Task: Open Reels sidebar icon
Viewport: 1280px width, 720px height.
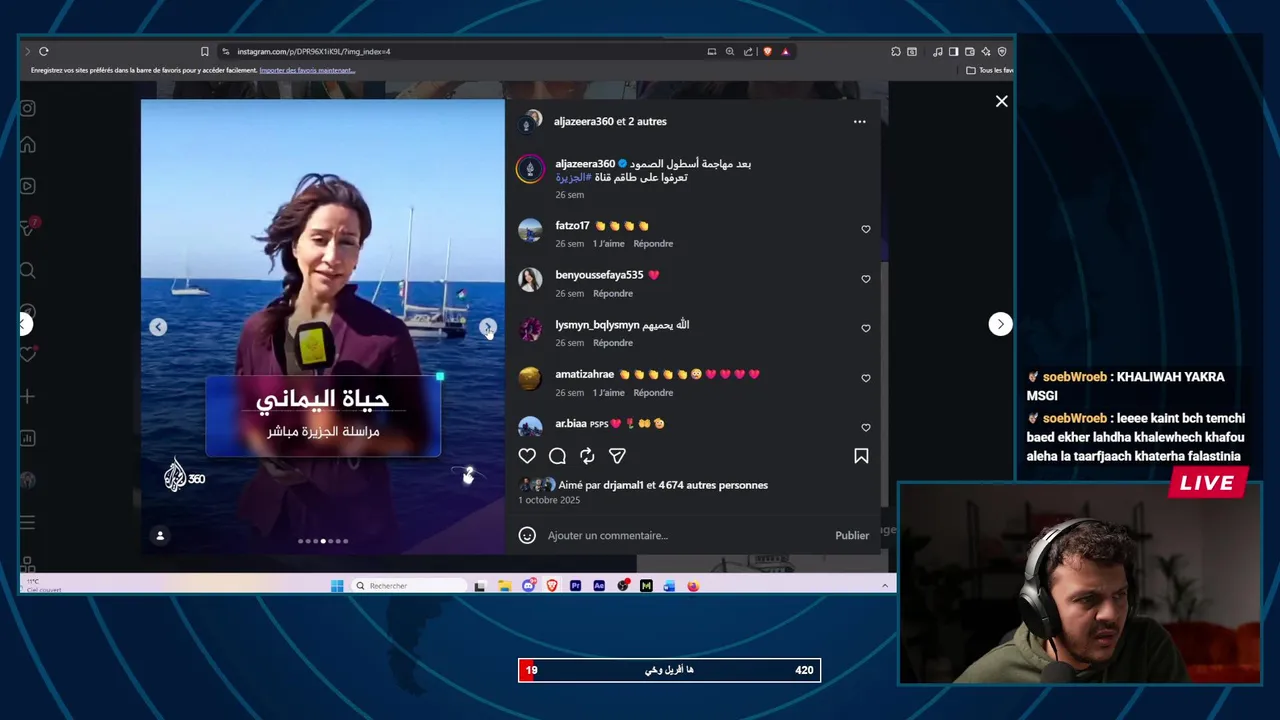Action: pyautogui.click(x=28, y=186)
